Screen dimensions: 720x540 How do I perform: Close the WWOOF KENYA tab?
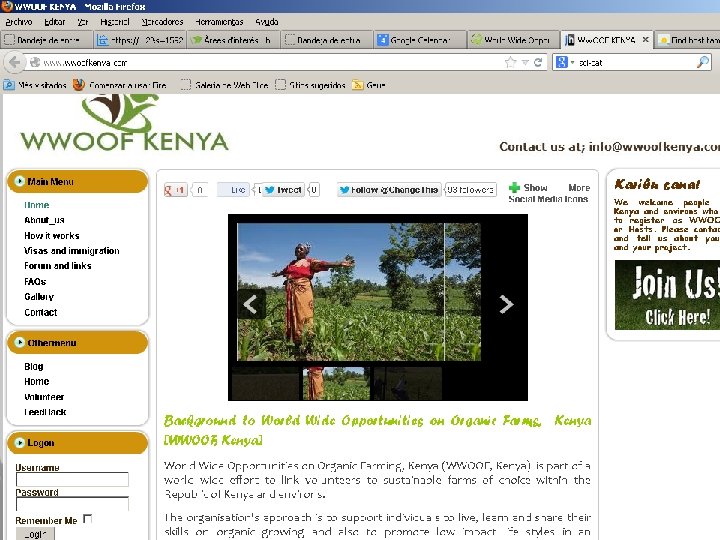point(645,39)
